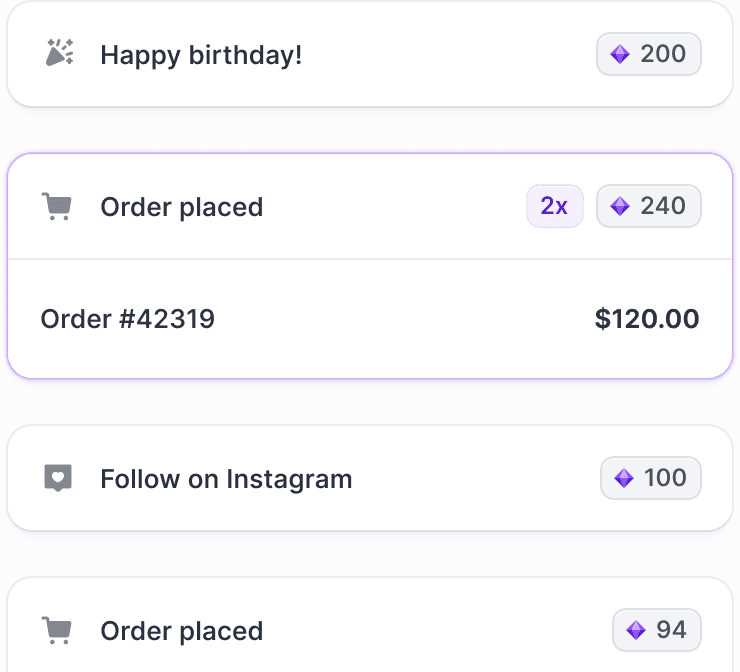Click the $120.00 order total
The image size is (740, 672).
tap(647, 319)
